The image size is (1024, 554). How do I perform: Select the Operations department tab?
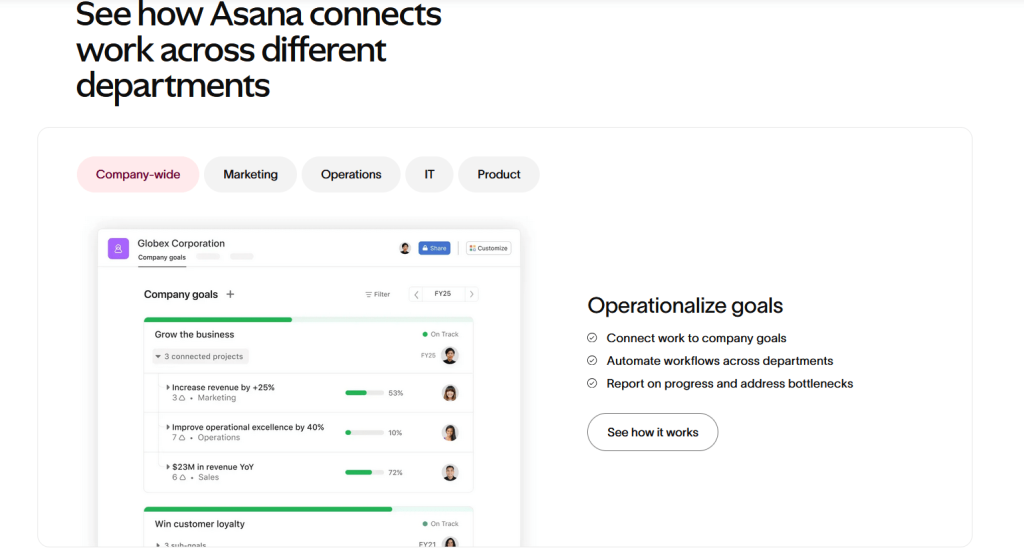point(351,174)
